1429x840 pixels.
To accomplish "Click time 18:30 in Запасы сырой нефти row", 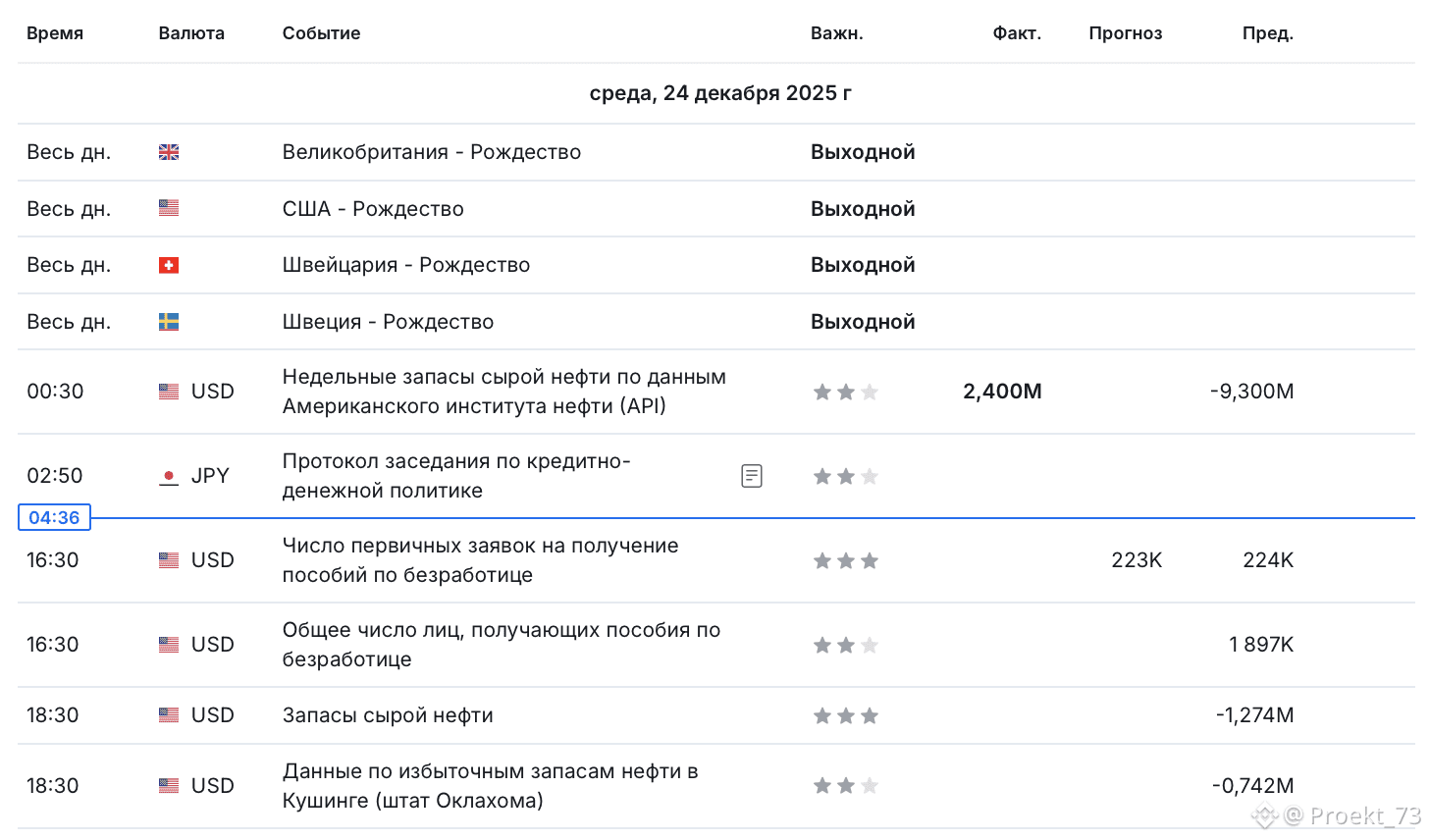I will (53, 715).
